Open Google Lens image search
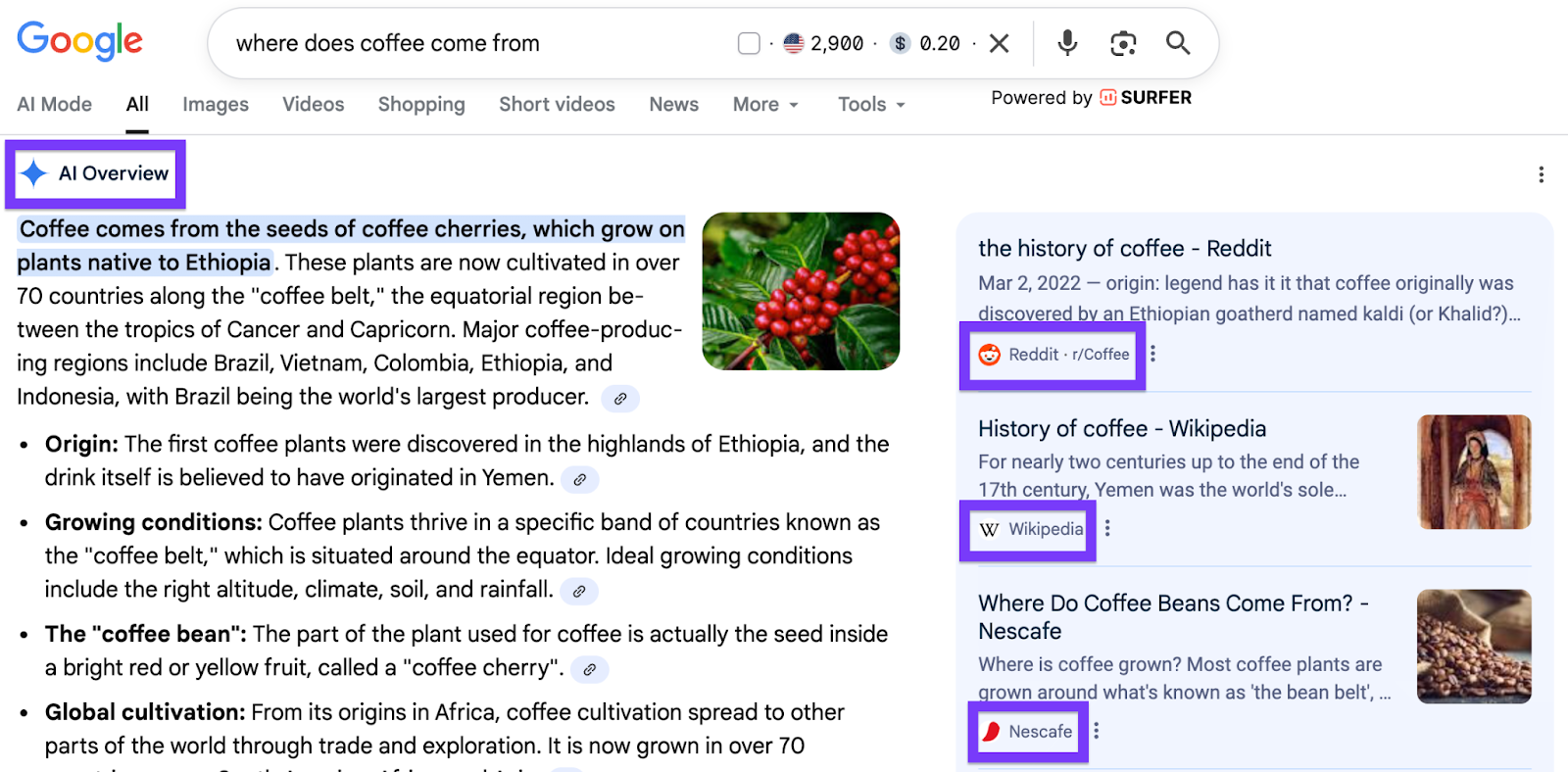Viewport: 1568px width, 772px height. [x=1123, y=43]
